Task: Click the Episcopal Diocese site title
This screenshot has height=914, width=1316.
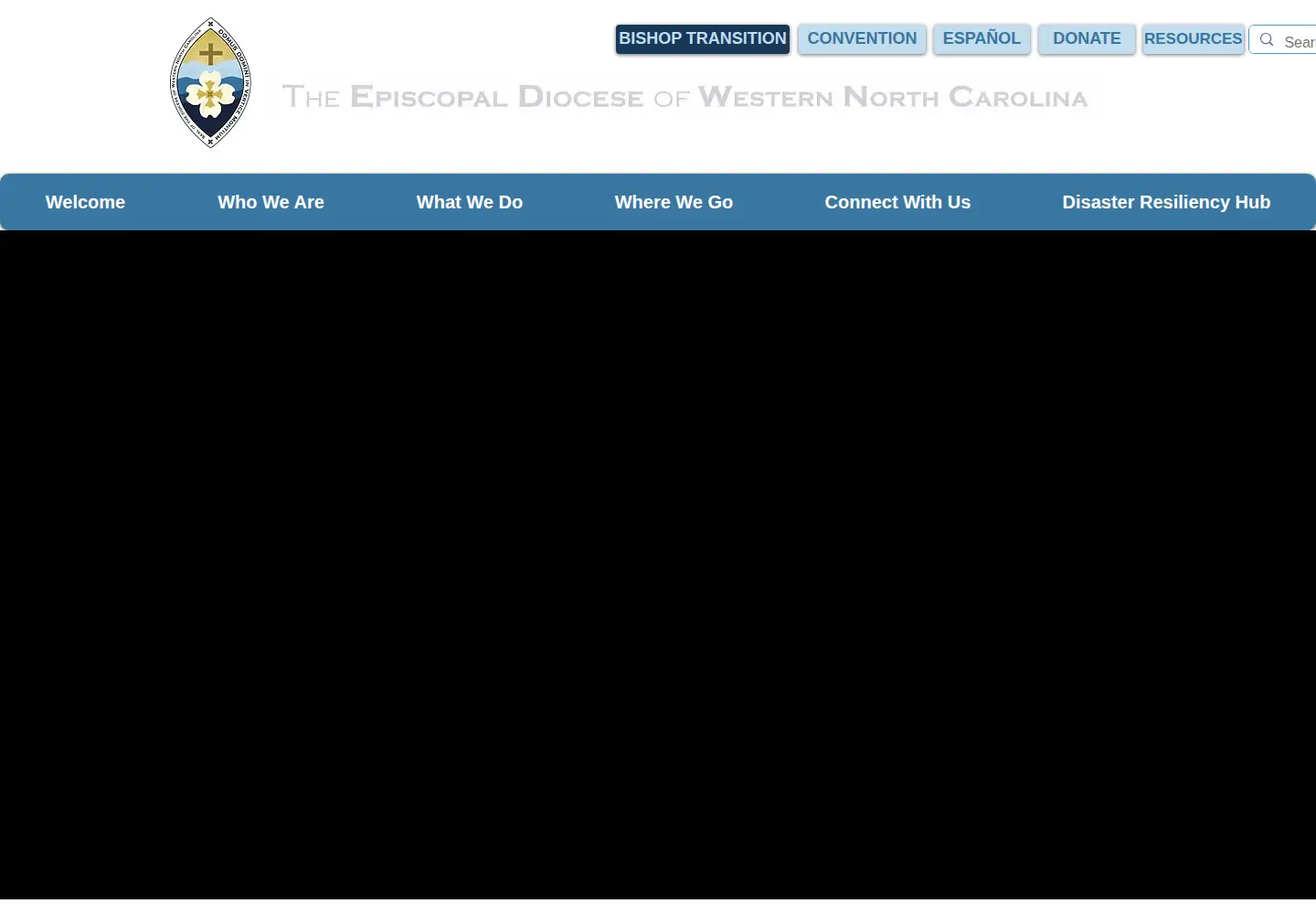Action: tap(685, 96)
